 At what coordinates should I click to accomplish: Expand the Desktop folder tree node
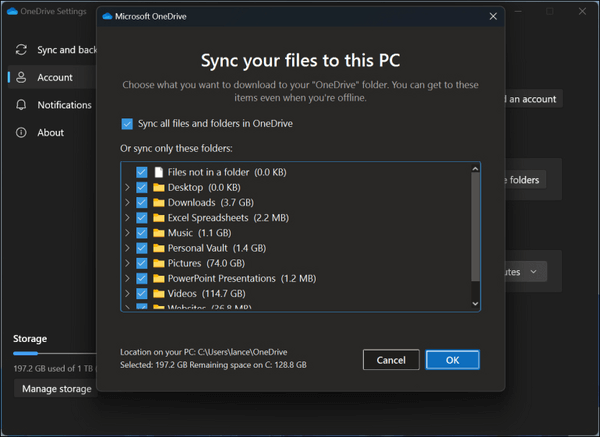pos(127,187)
